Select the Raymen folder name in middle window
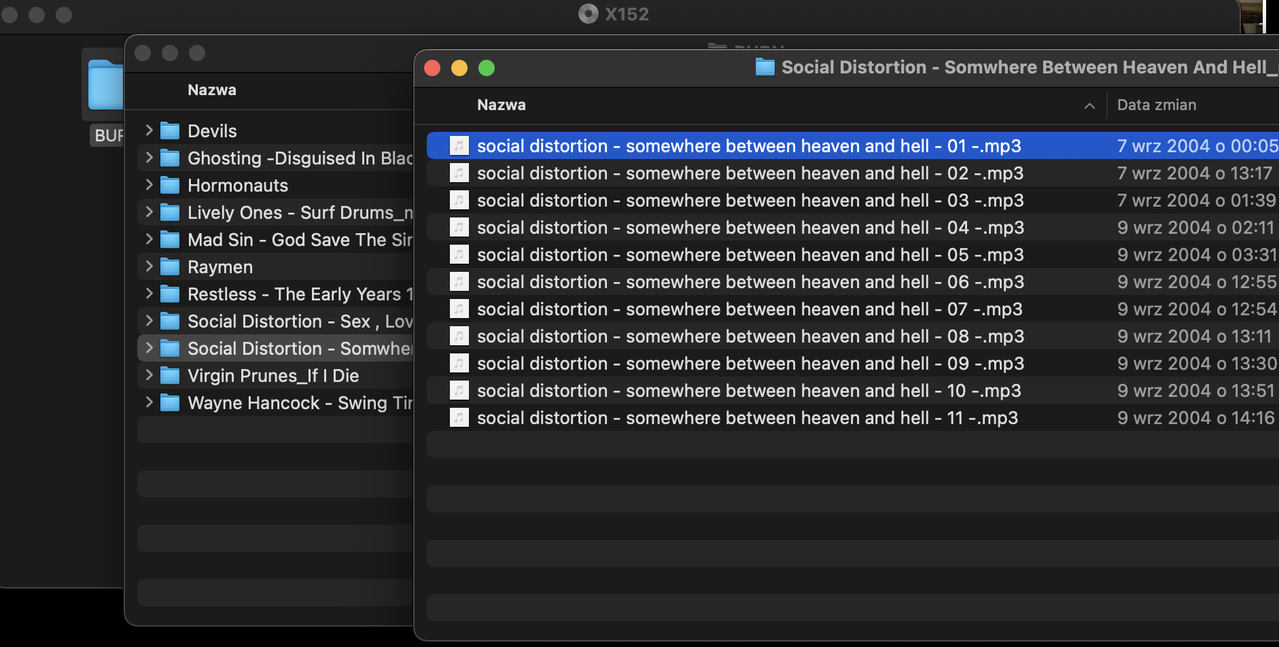 click(220, 267)
